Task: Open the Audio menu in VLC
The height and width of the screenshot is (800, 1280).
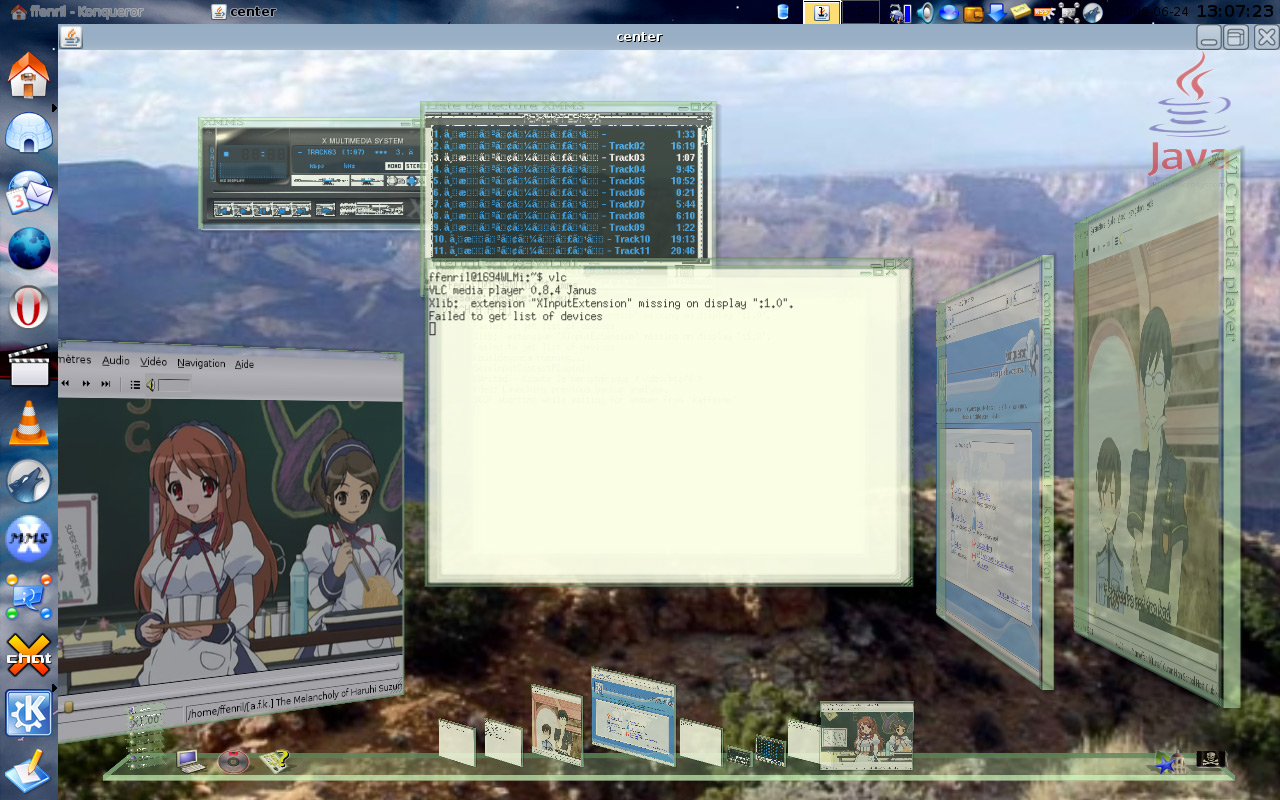Action: (116, 360)
